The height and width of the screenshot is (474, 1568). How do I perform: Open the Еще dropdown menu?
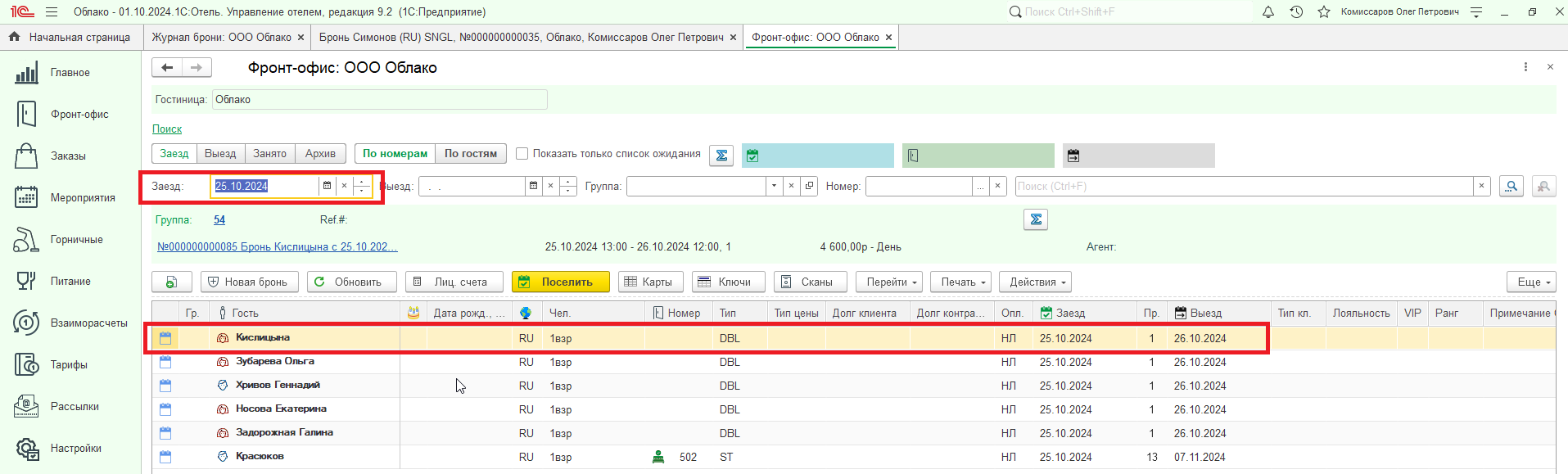[1531, 282]
